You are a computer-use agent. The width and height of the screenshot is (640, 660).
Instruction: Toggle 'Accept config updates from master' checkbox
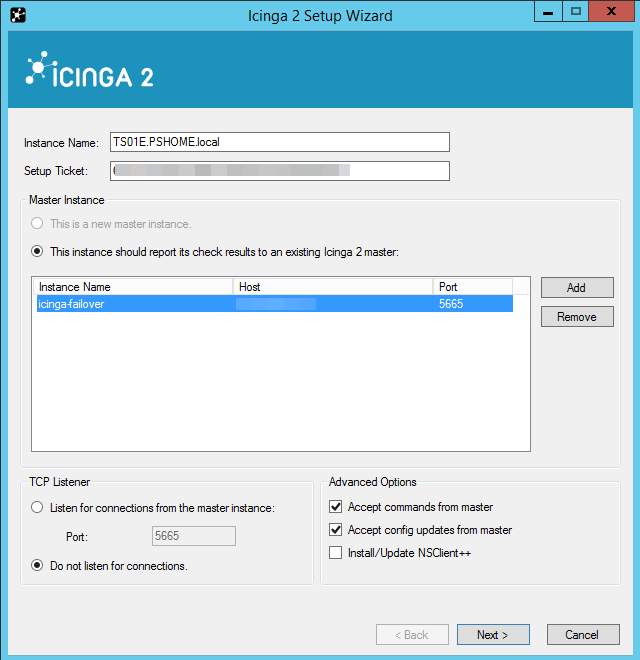click(x=336, y=530)
